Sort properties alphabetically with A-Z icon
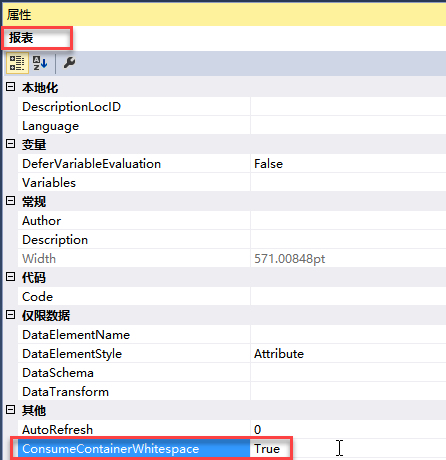The height and width of the screenshot is (460, 446). click(40, 63)
